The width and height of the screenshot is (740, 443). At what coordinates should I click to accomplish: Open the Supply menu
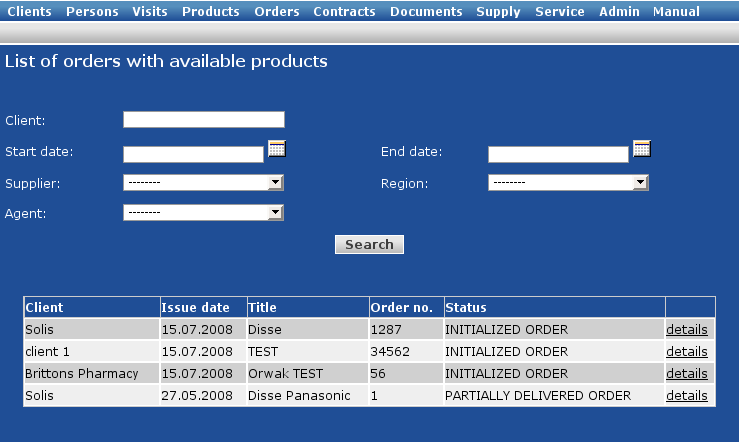click(x=498, y=11)
